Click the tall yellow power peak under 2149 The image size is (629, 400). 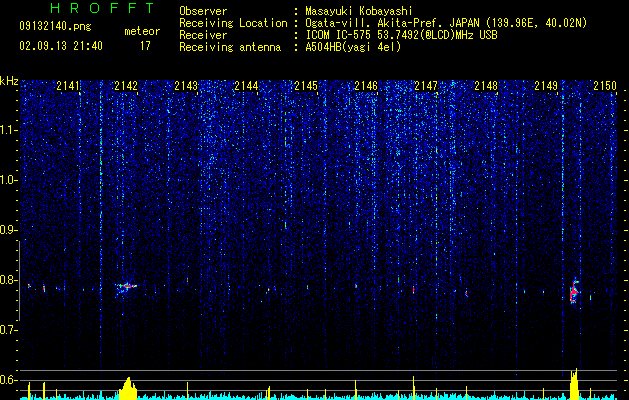point(575,384)
